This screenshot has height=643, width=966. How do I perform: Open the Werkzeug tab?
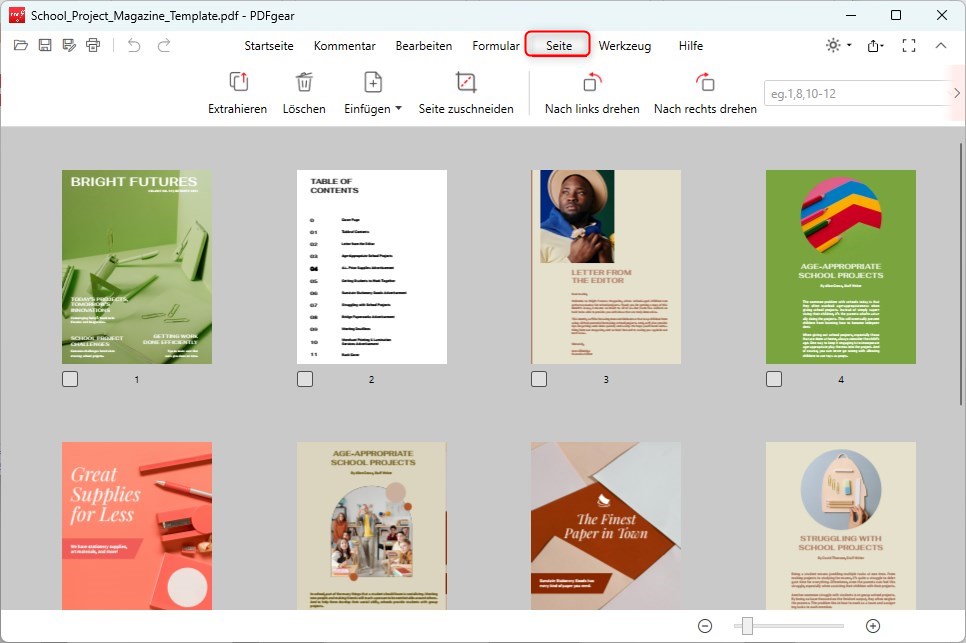pyautogui.click(x=624, y=46)
